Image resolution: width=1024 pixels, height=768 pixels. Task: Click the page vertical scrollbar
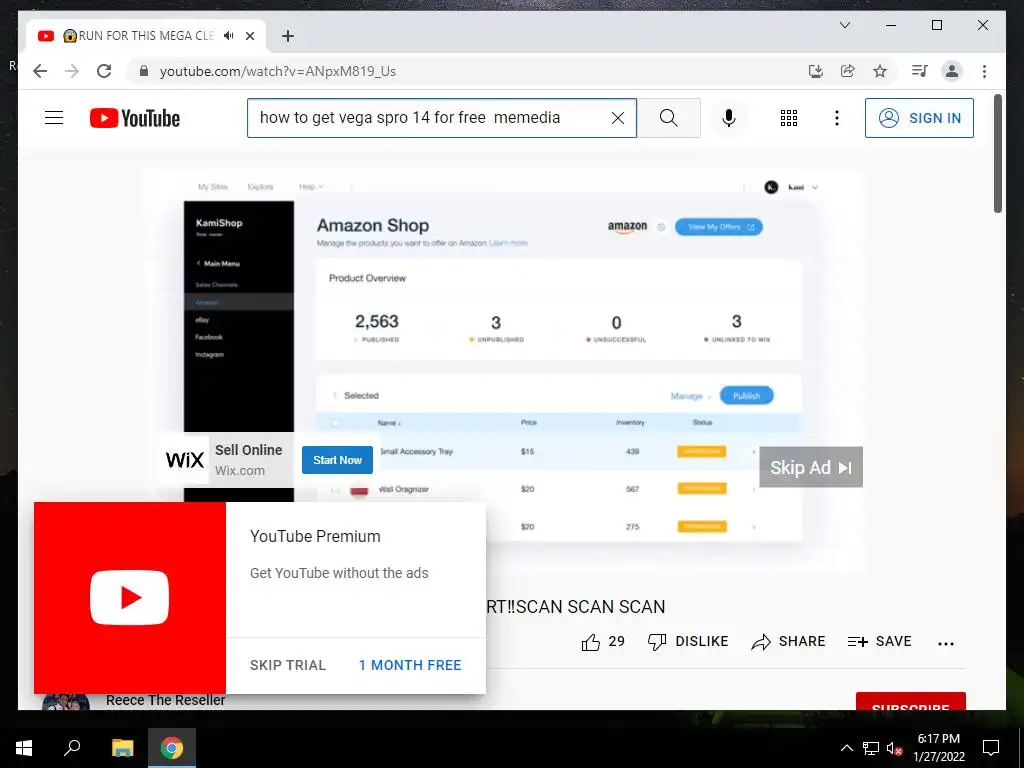(x=998, y=153)
